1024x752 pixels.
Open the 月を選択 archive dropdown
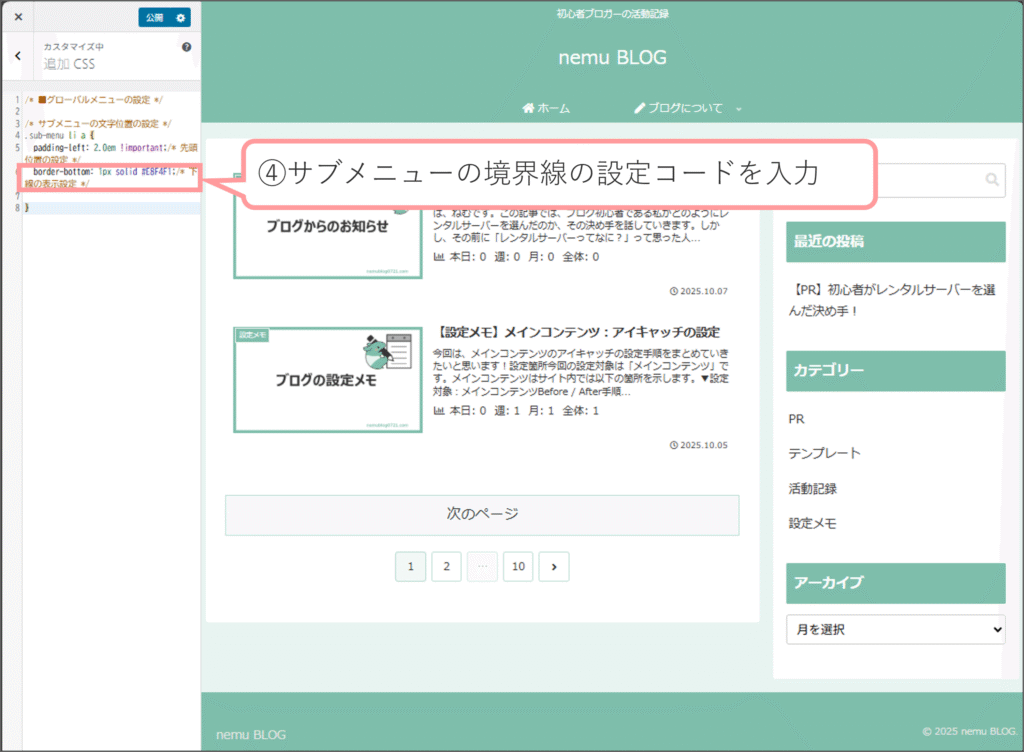(896, 630)
